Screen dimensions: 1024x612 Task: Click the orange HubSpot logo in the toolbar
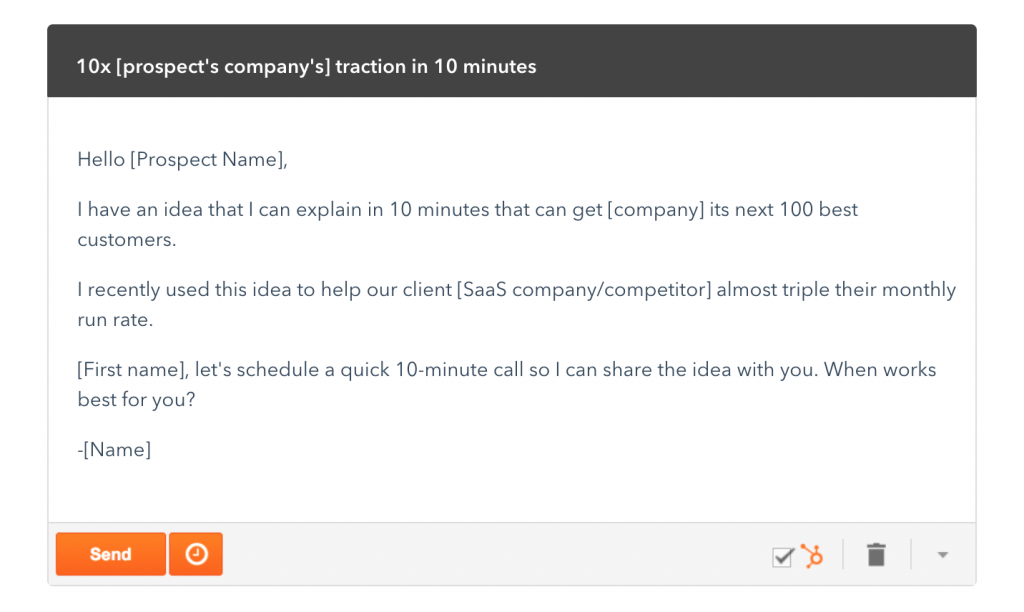812,557
